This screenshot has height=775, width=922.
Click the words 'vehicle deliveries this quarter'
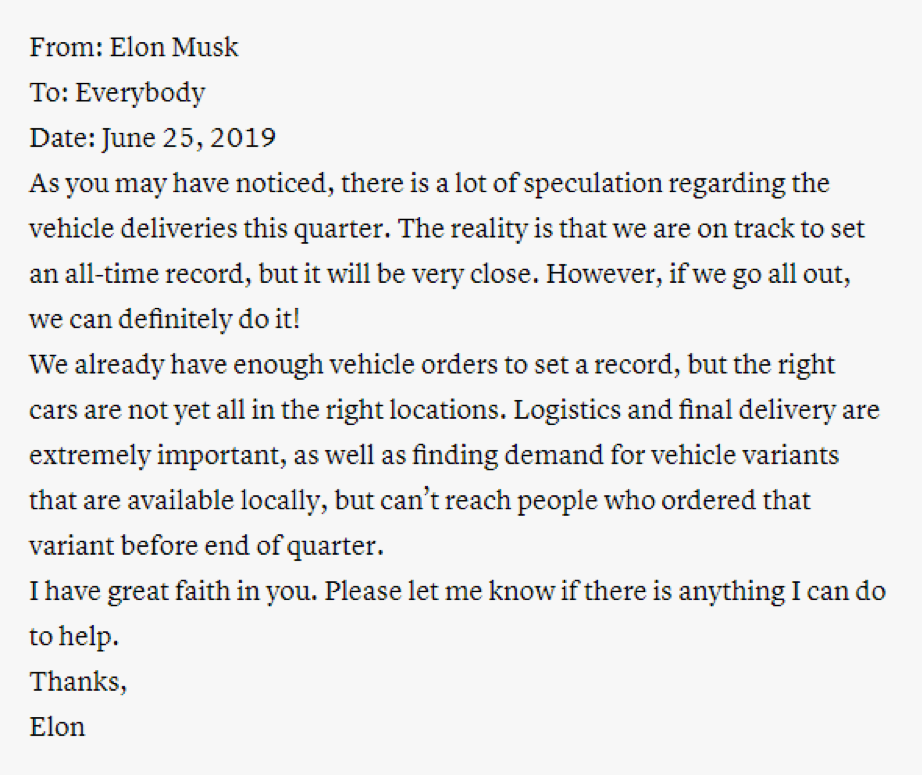point(210,229)
